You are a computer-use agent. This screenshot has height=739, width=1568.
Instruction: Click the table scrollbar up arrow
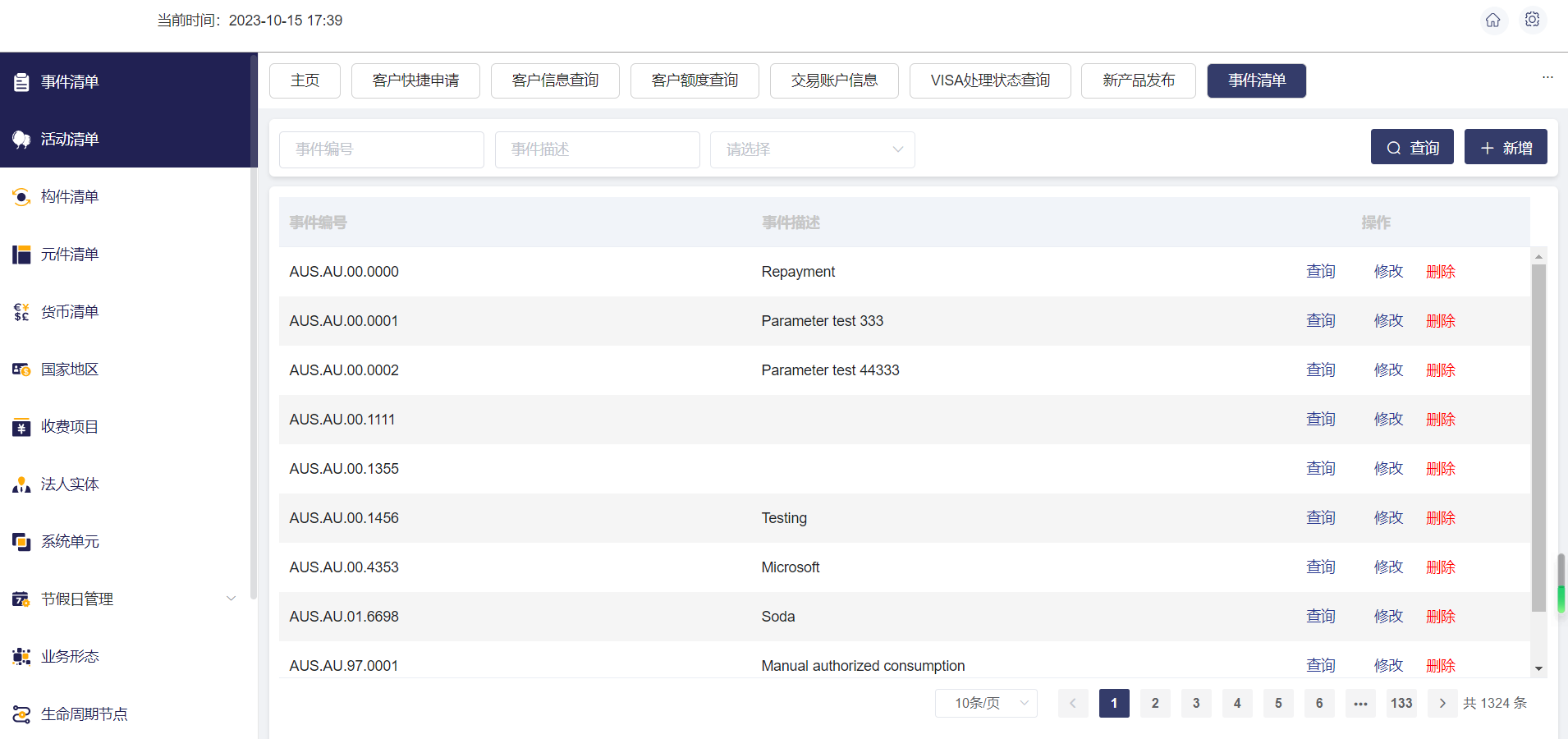click(x=1538, y=256)
